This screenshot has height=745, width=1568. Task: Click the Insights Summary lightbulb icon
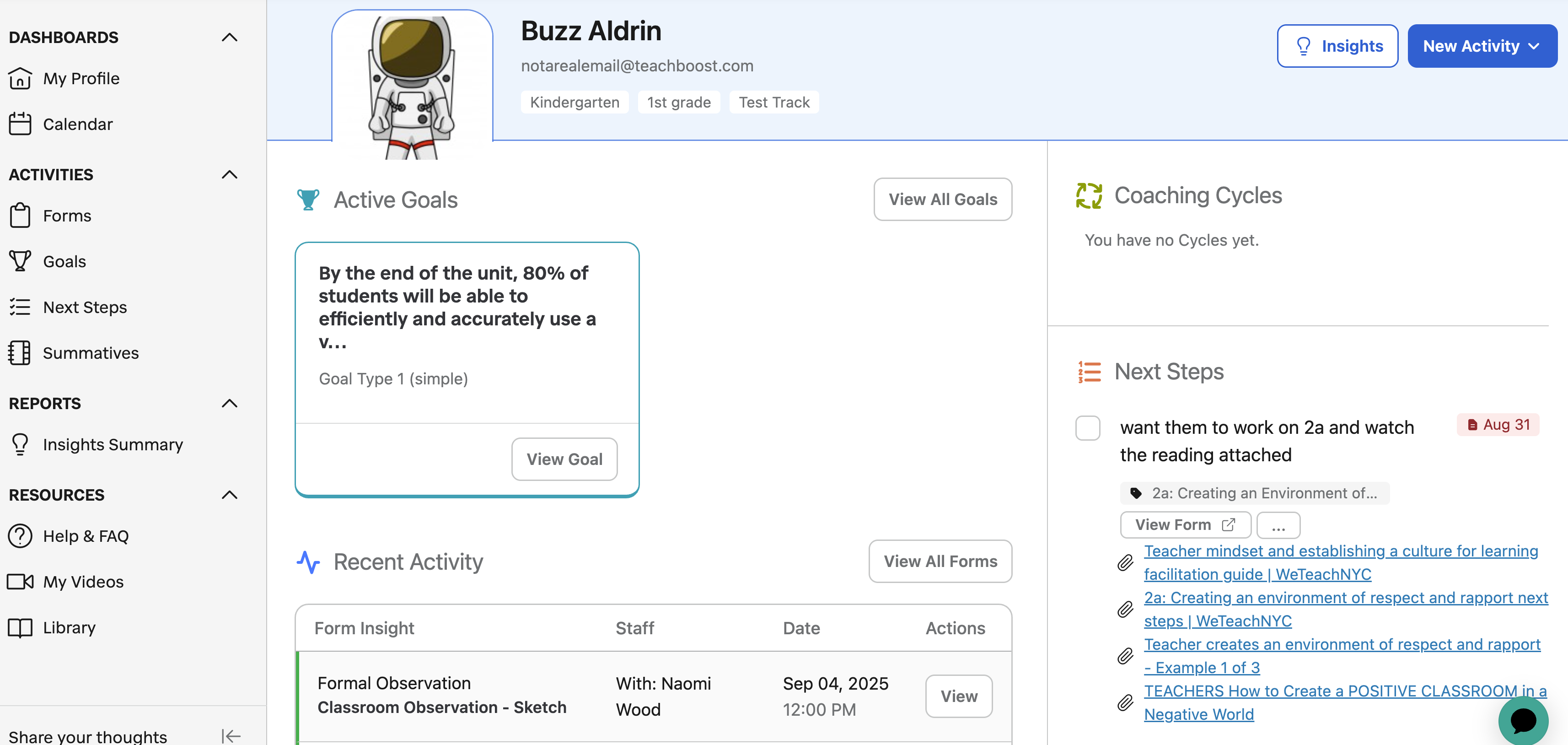20,444
